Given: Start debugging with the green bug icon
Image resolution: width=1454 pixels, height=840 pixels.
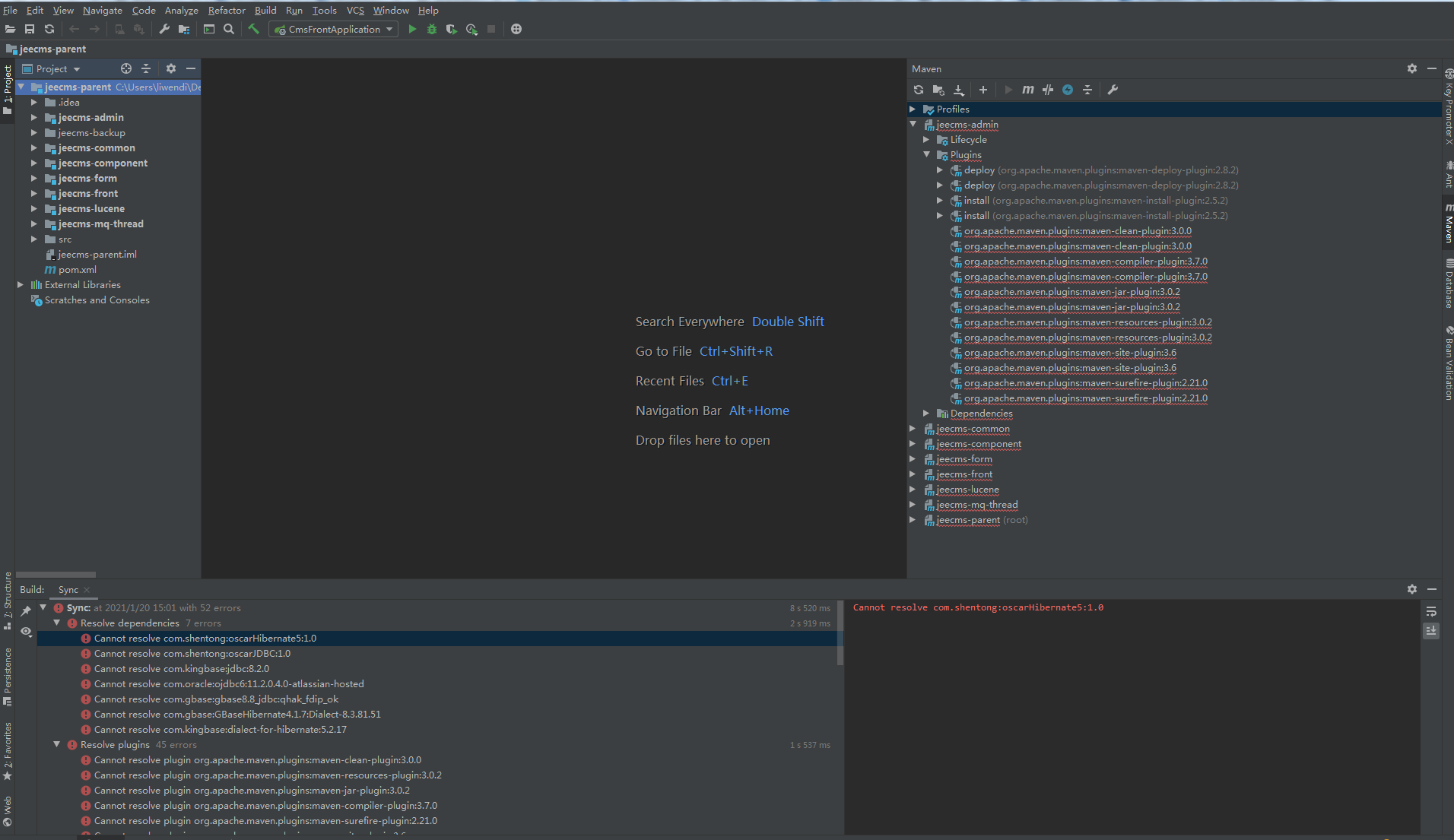Looking at the screenshot, I should pos(432,29).
